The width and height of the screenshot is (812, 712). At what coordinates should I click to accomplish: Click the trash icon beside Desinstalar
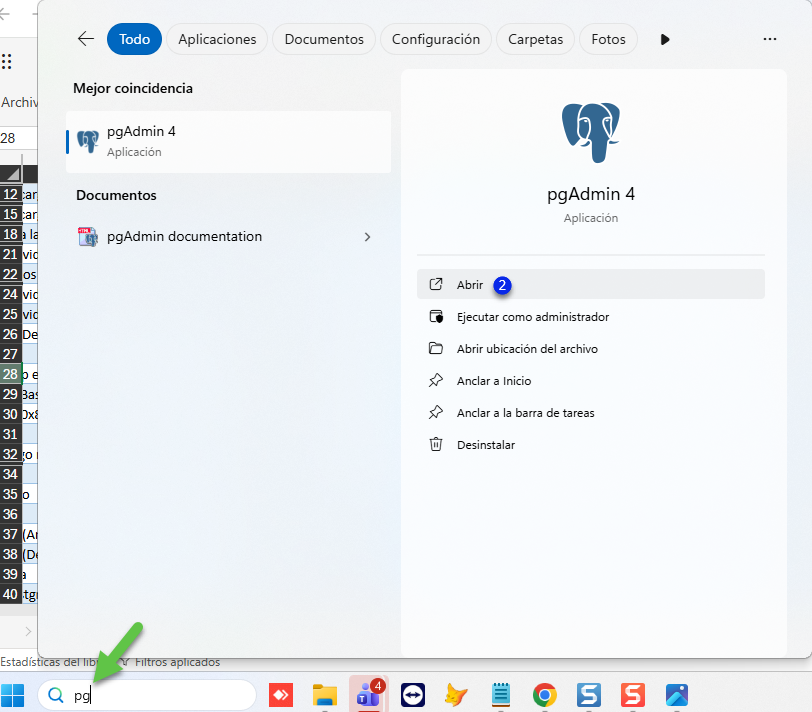coord(436,444)
